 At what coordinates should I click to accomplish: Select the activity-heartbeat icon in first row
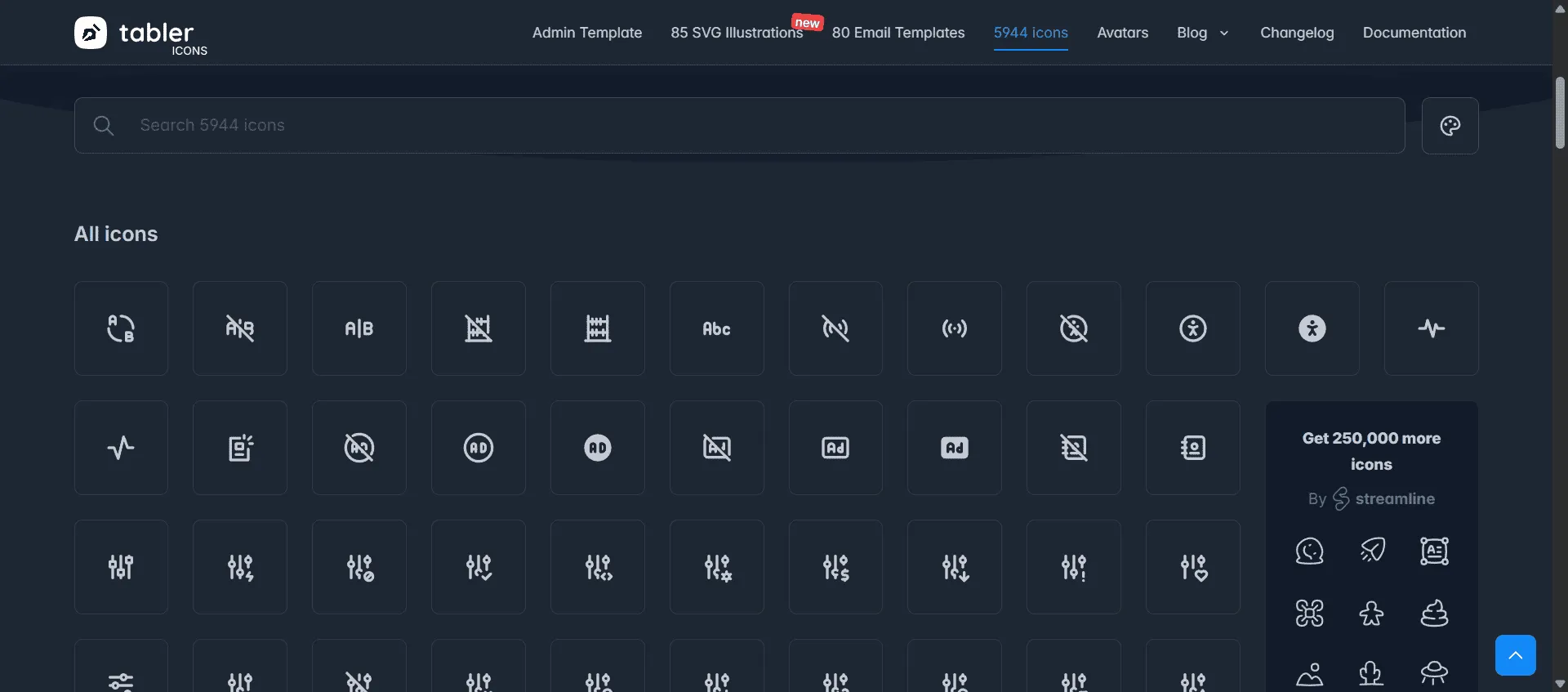(x=1432, y=328)
